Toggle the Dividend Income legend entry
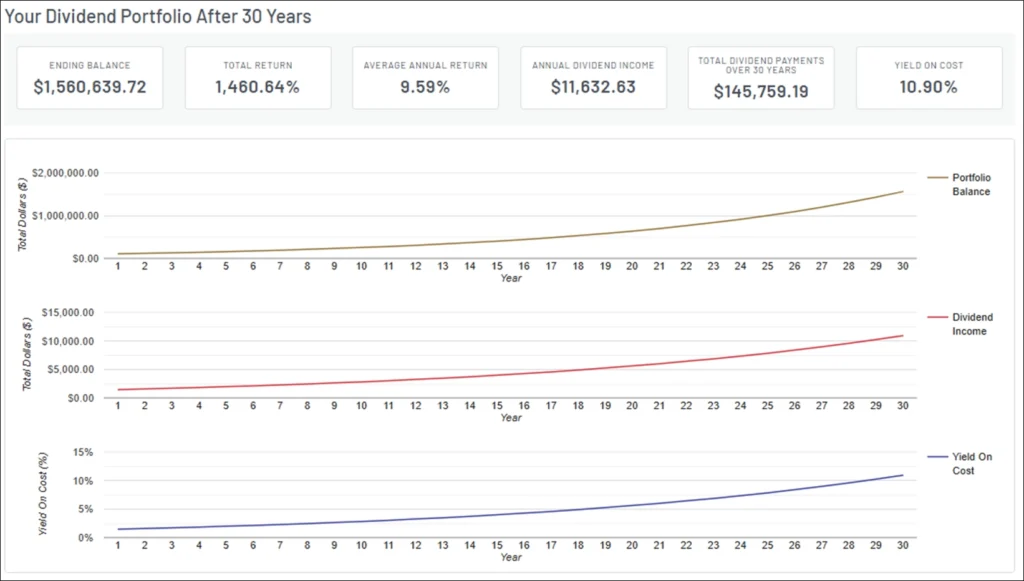1024x581 pixels. (x=970, y=324)
